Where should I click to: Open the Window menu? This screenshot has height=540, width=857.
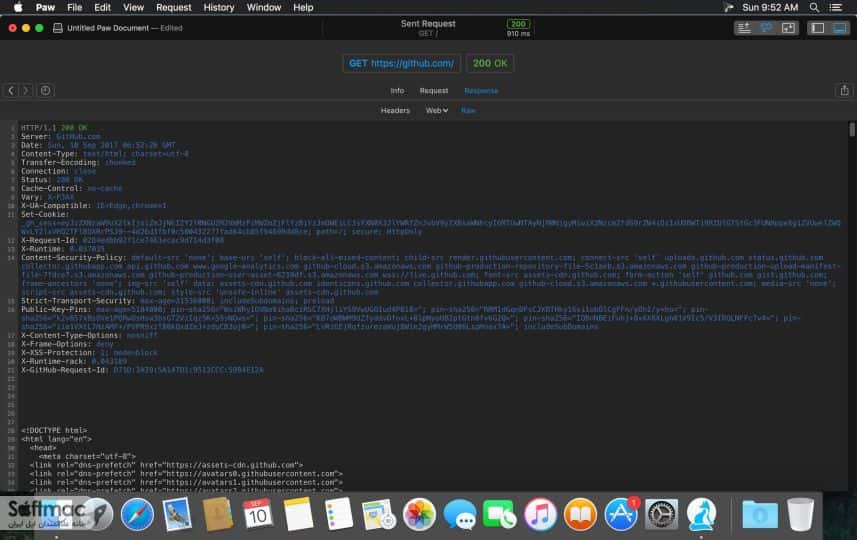pos(263,7)
